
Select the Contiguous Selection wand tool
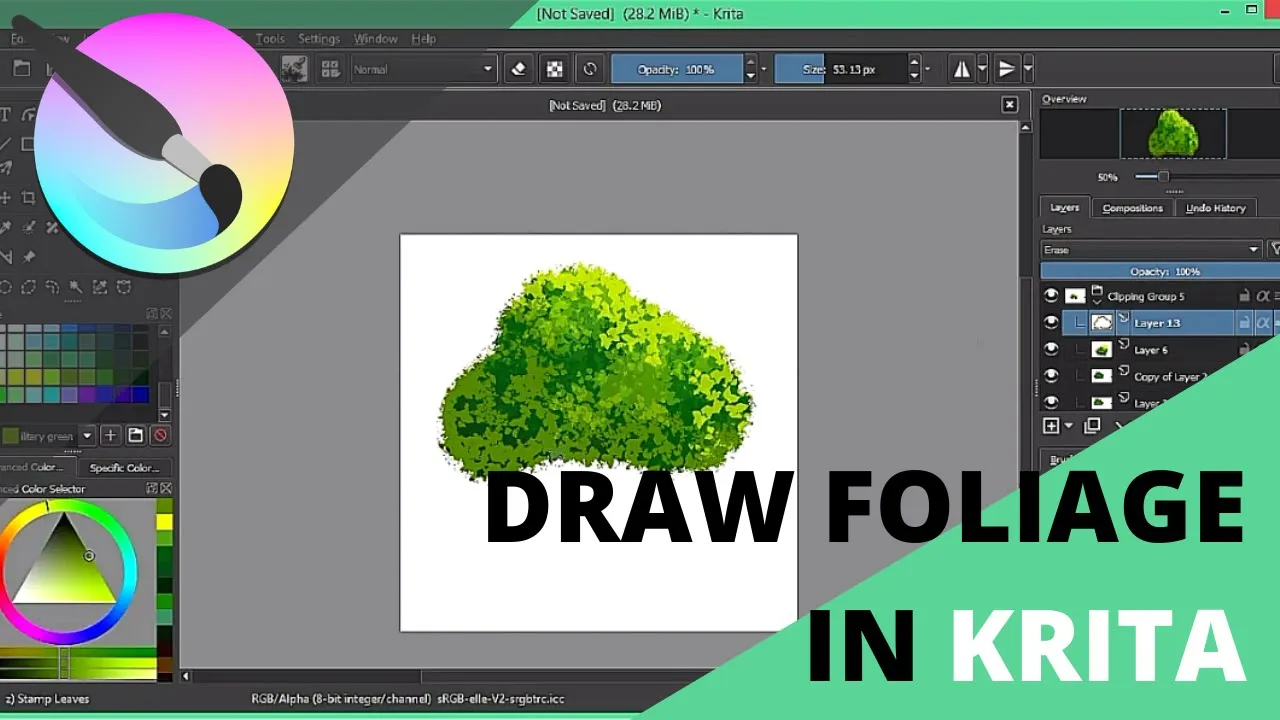(76, 287)
